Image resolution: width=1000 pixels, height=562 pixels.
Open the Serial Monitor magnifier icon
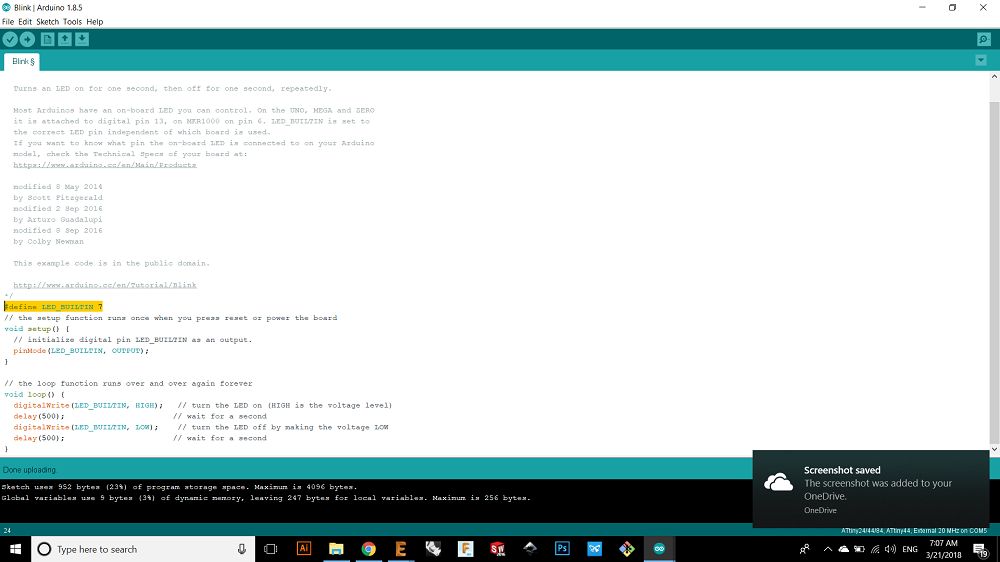[983, 40]
